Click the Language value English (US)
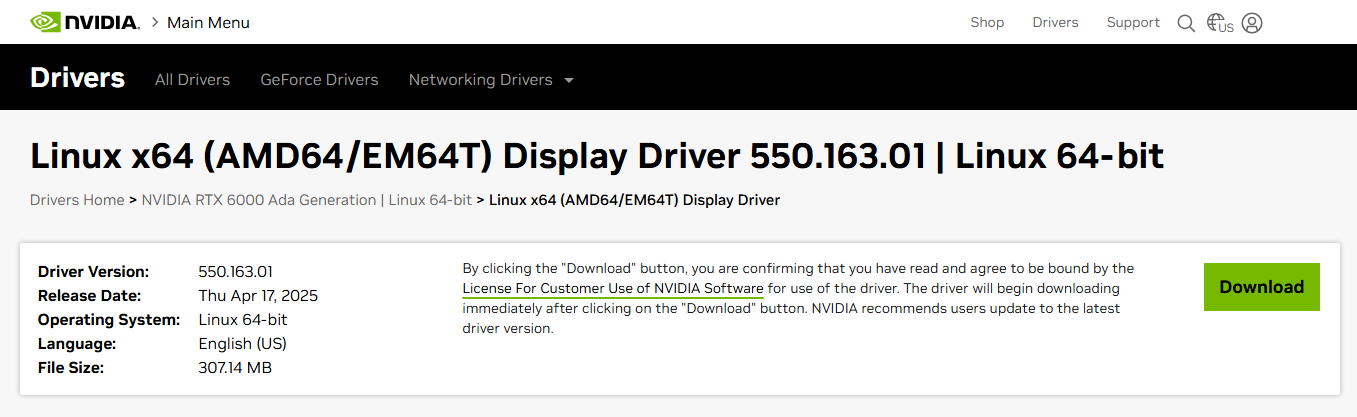 (242, 344)
